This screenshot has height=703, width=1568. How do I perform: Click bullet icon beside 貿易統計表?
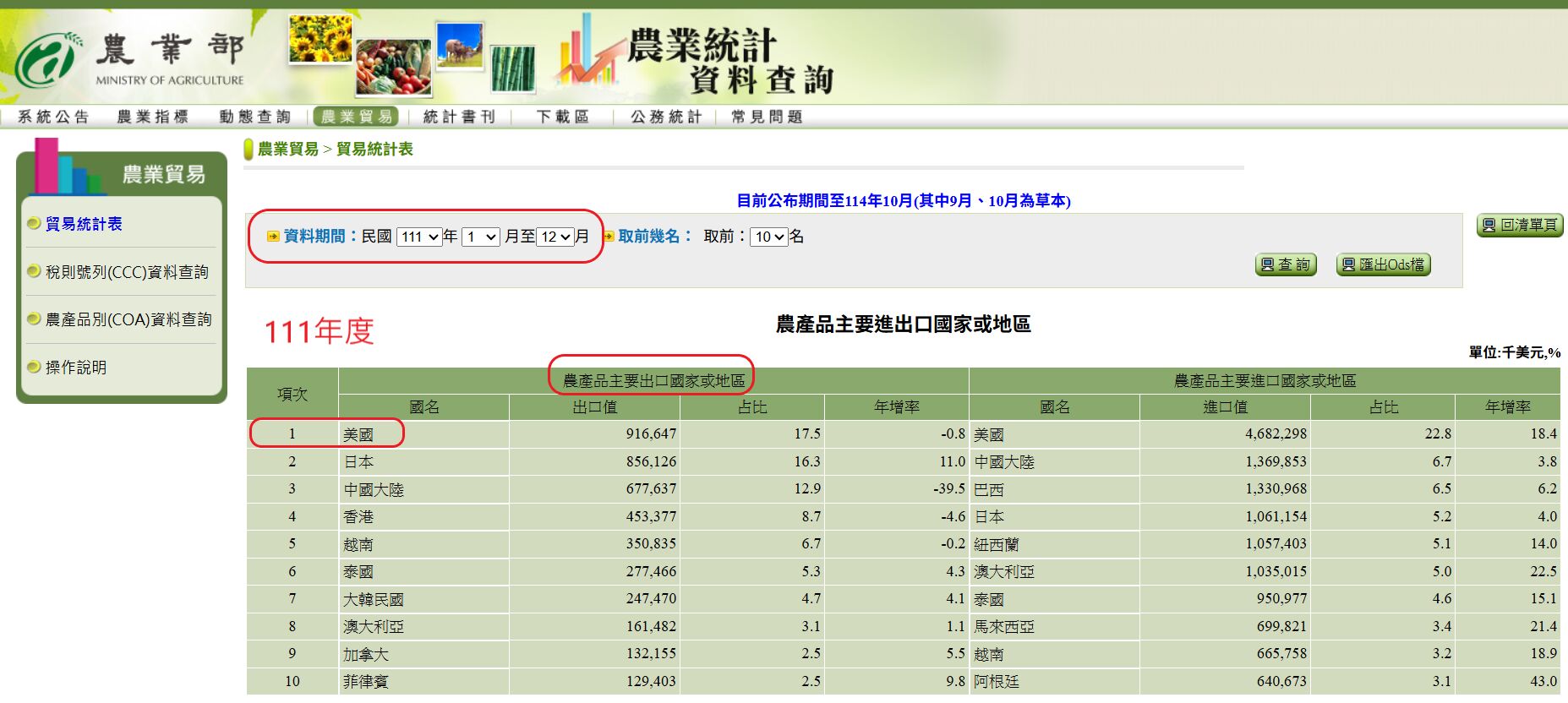34,224
